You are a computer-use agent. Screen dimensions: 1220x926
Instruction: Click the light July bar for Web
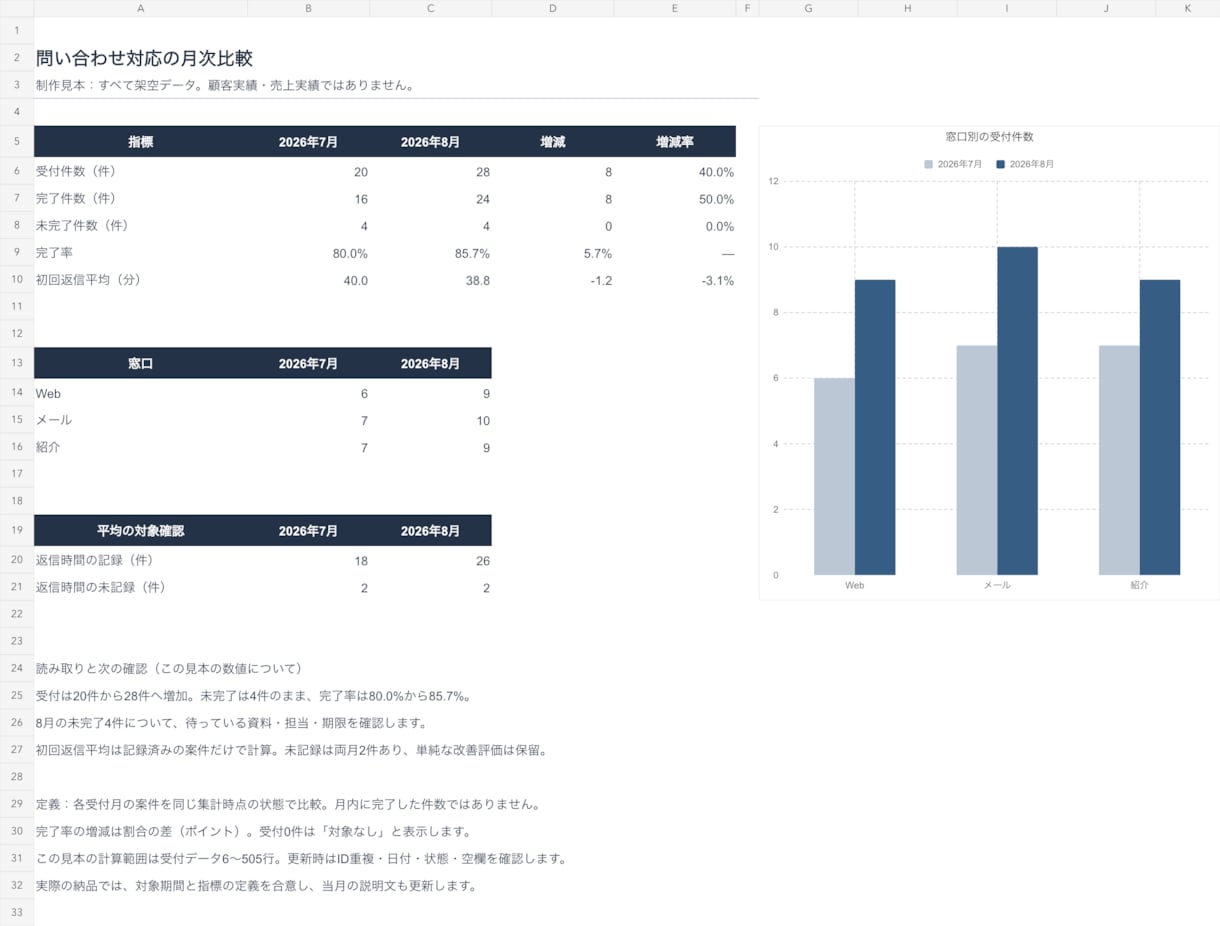(x=834, y=476)
